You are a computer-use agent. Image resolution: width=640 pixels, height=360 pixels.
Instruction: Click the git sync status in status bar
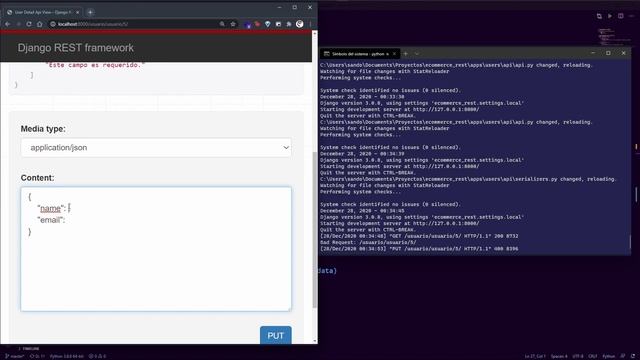(37, 356)
